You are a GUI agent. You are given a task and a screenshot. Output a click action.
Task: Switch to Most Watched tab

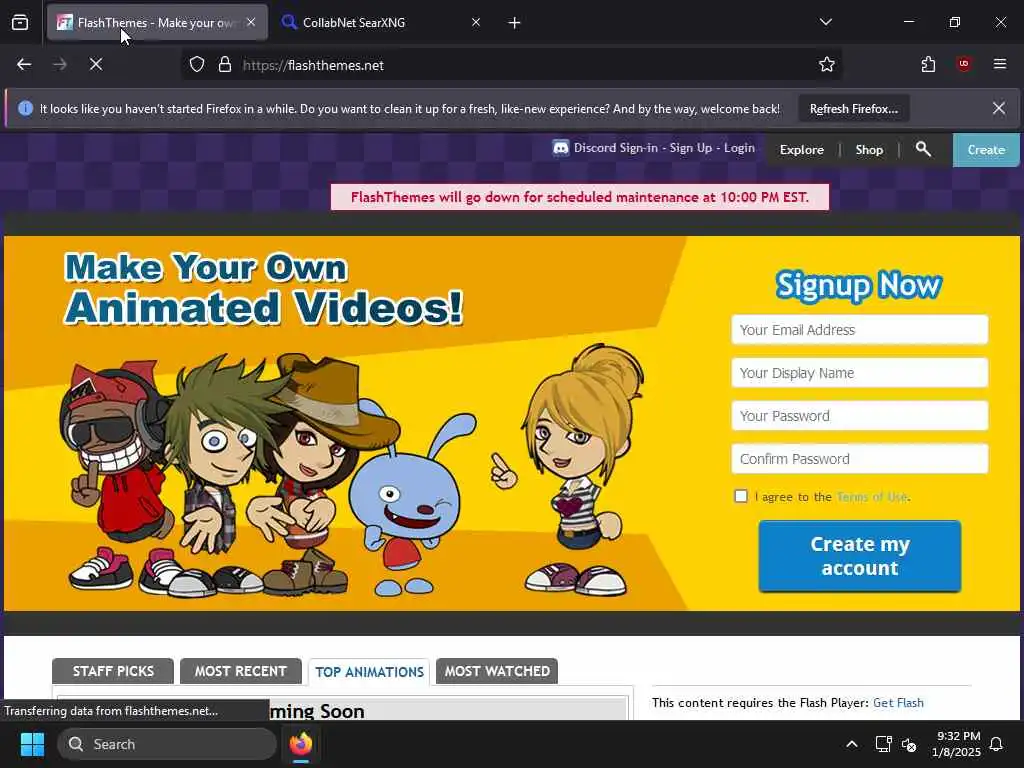pyautogui.click(x=497, y=671)
